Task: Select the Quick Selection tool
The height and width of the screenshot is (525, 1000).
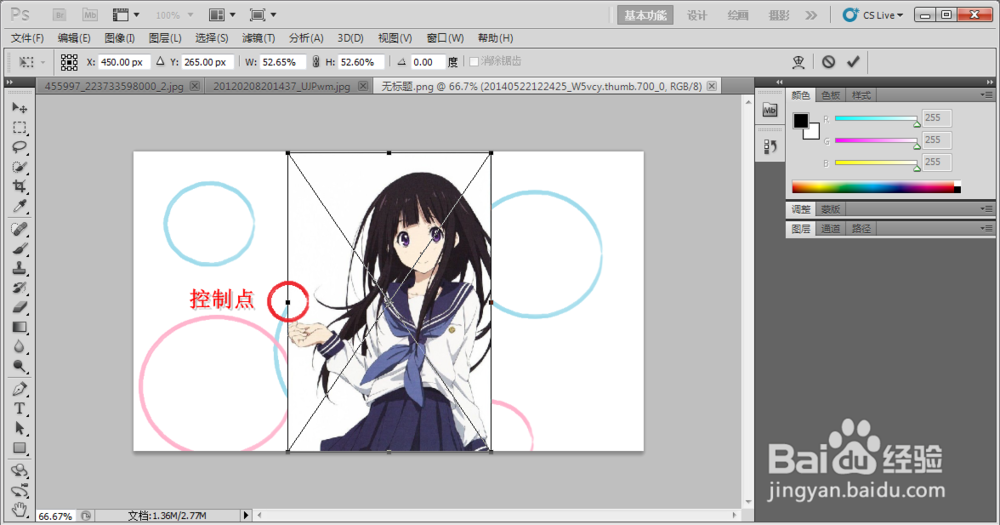Action: [20, 167]
